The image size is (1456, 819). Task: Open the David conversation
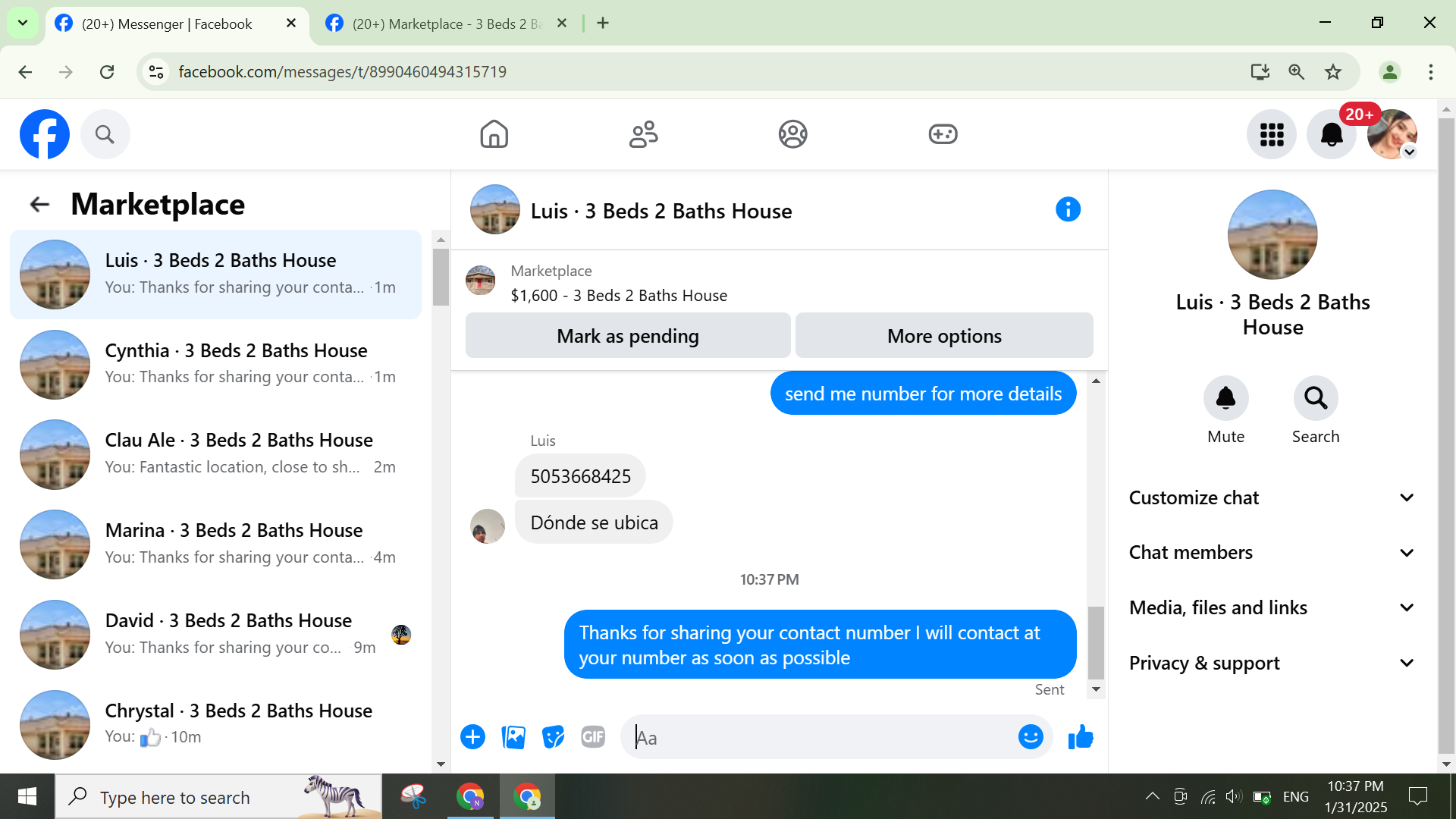tap(215, 635)
